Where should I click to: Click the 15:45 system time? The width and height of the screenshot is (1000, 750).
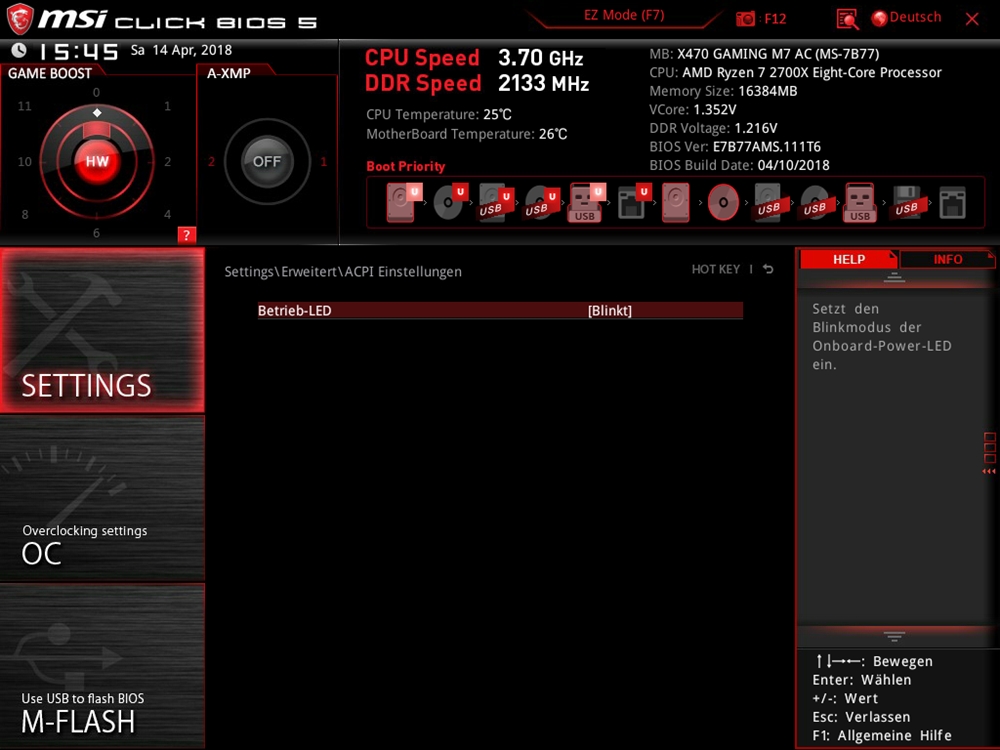click(78, 51)
